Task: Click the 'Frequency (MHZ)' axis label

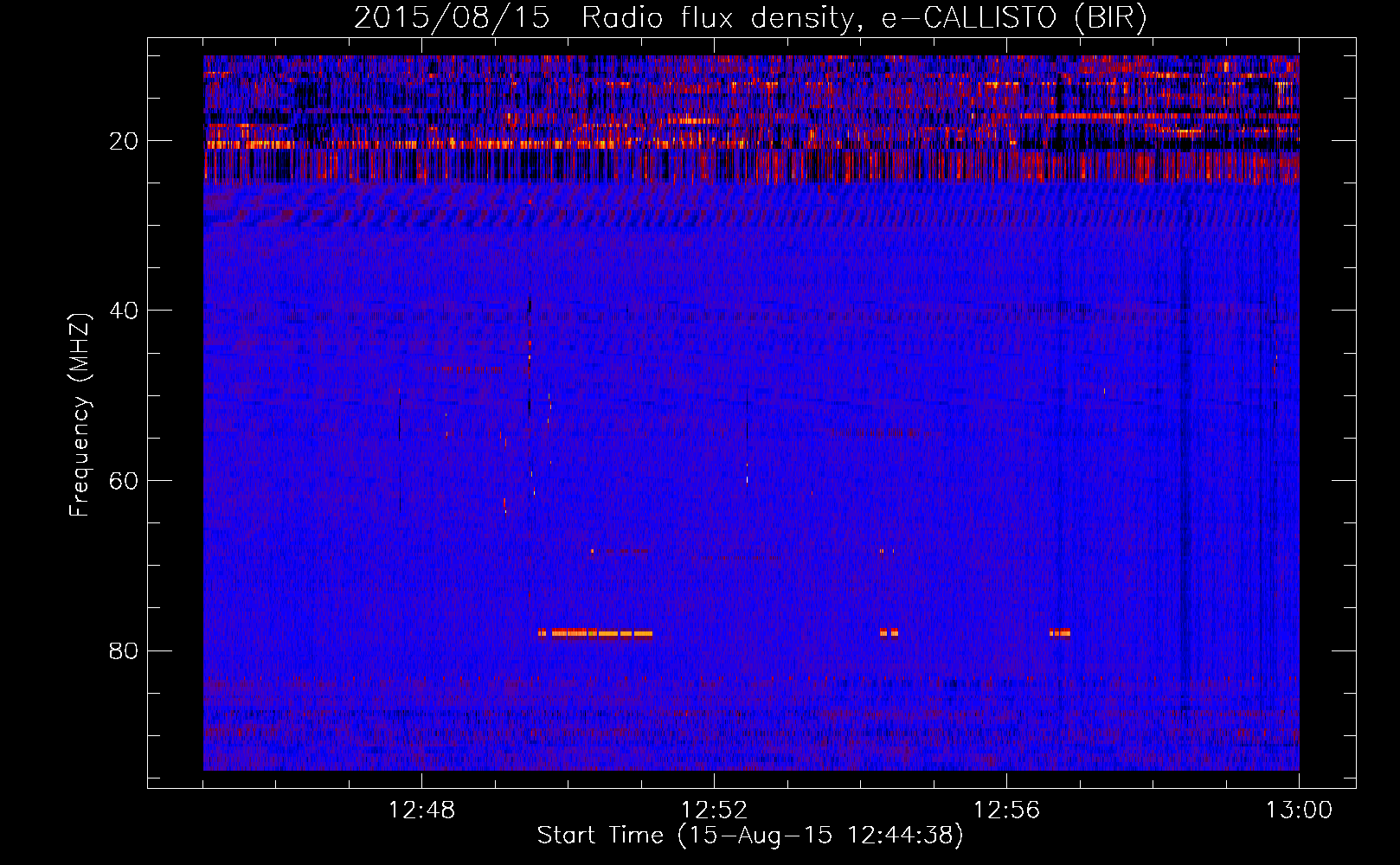Action: (x=79, y=415)
